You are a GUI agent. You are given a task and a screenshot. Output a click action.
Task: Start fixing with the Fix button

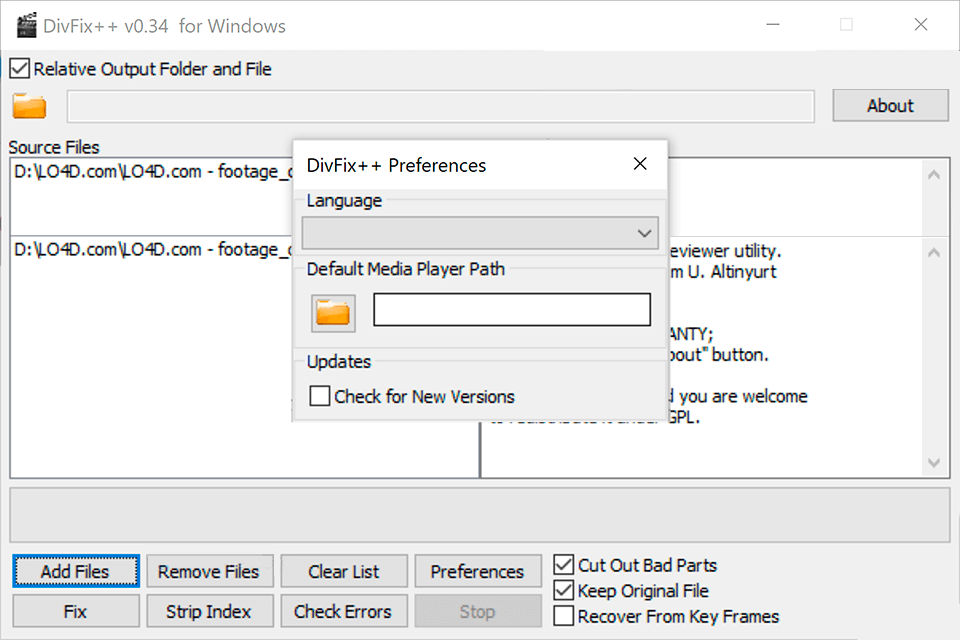point(75,611)
